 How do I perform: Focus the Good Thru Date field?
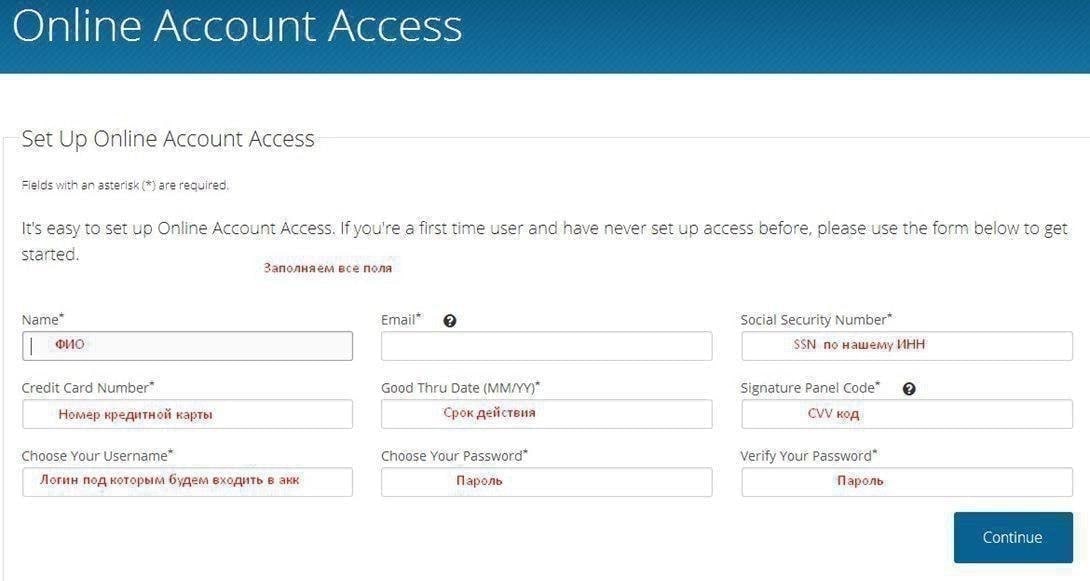click(x=546, y=414)
